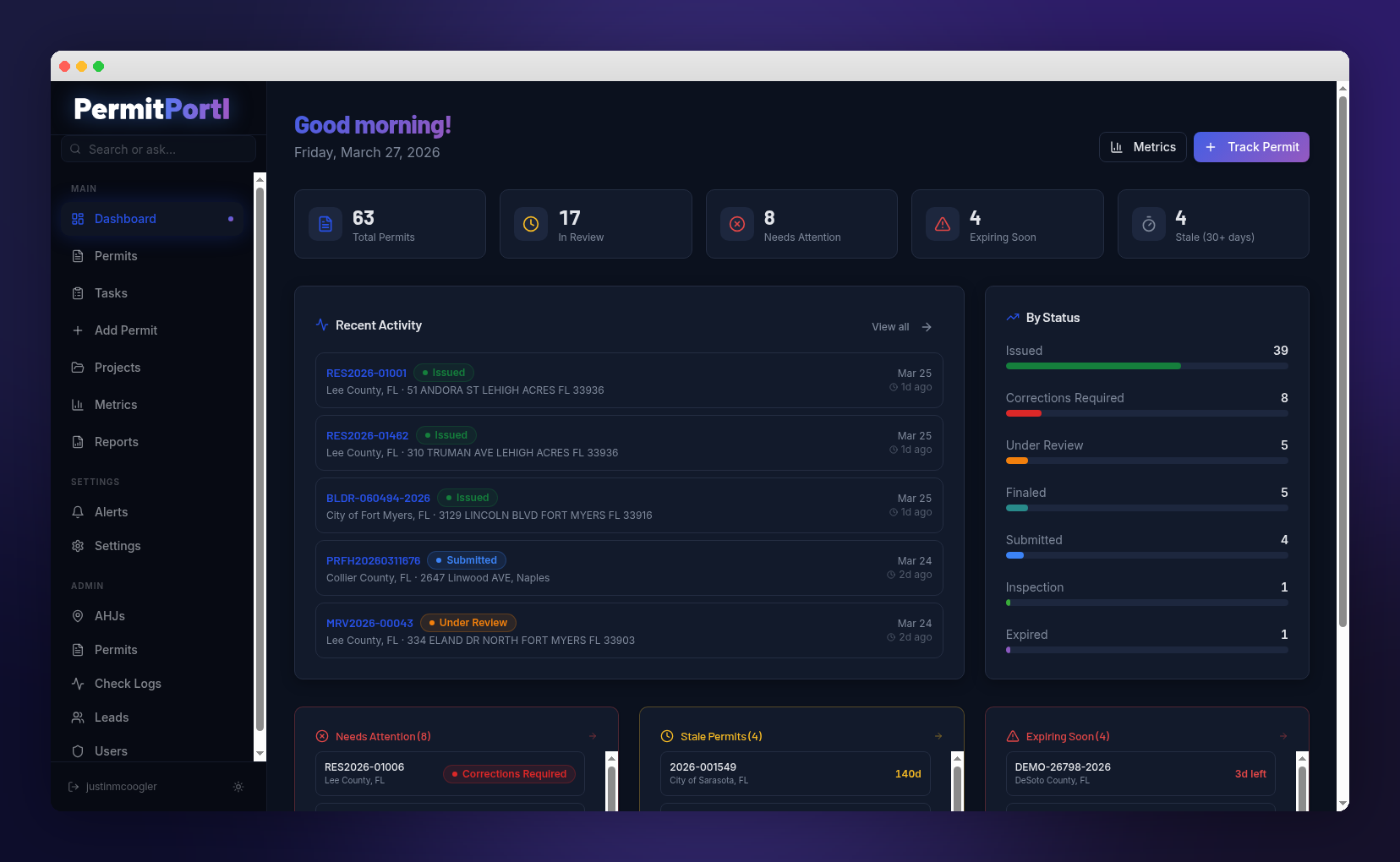1400x862 pixels.
Task: Click the sidebar scrollbar
Action: pos(260,461)
